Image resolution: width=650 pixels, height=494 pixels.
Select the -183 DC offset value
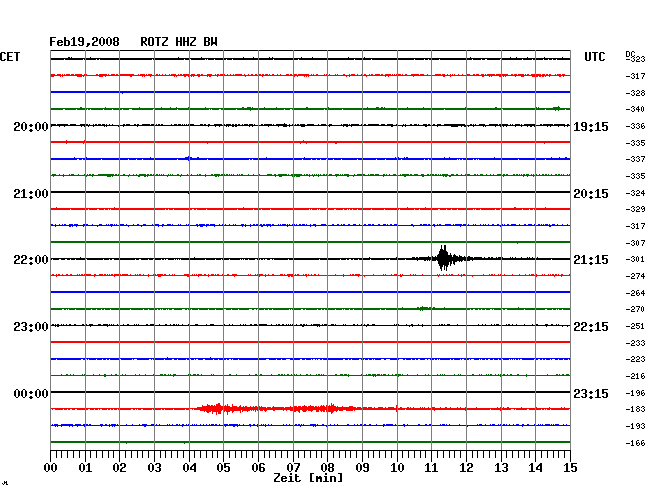click(635, 409)
